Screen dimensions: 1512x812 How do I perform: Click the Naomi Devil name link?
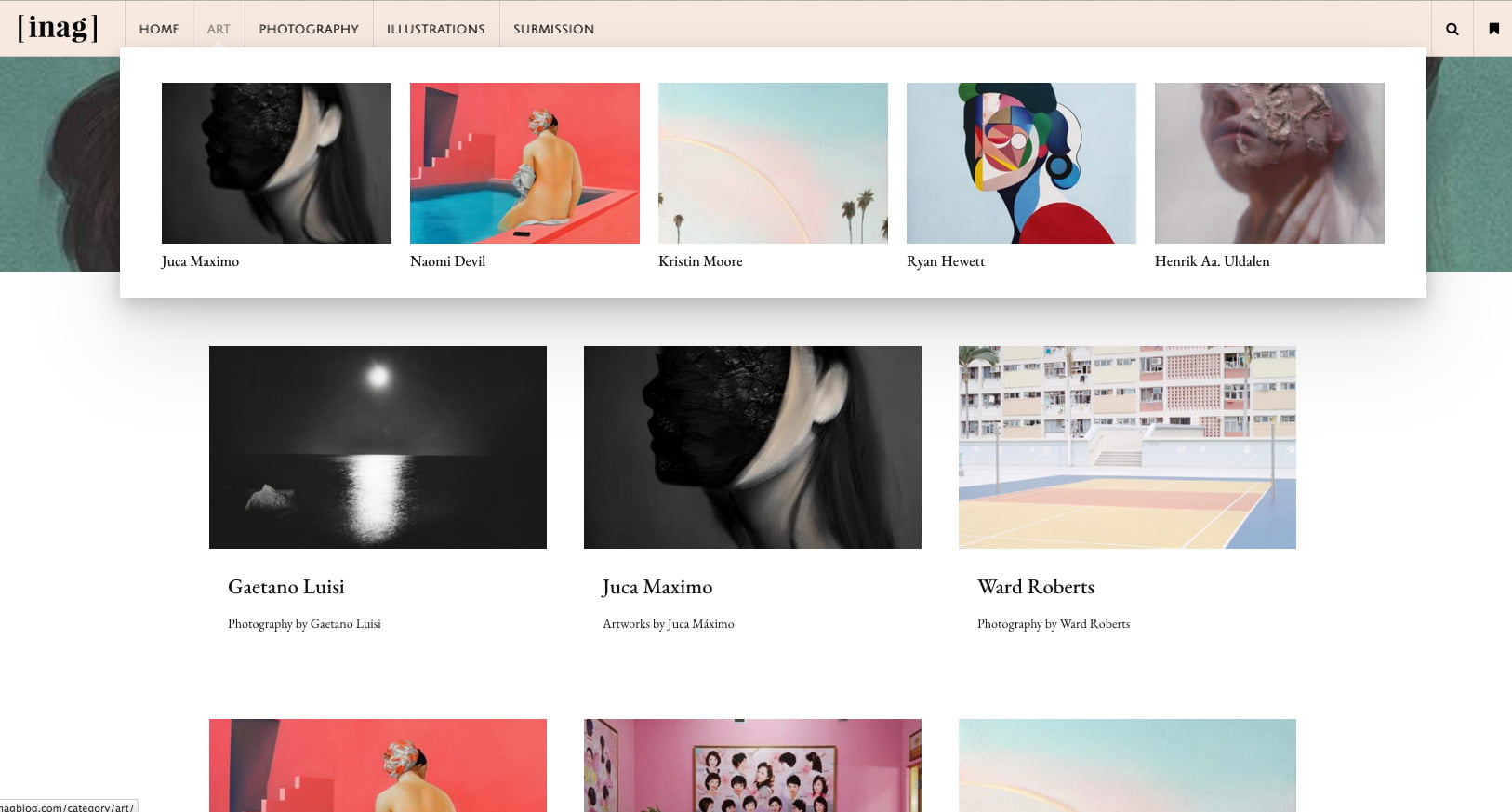click(x=447, y=261)
